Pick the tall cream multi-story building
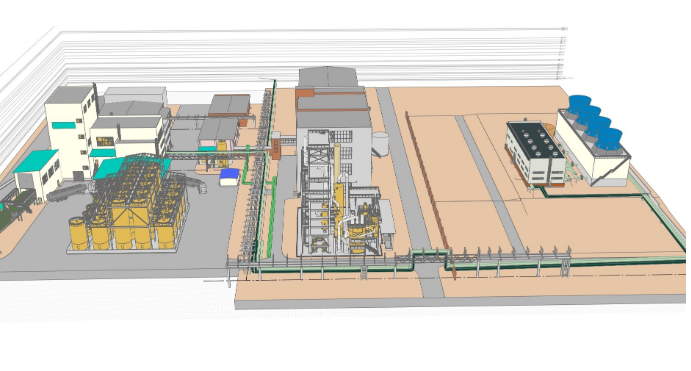This screenshot has height=371, width=691. [x=71, y=132]
